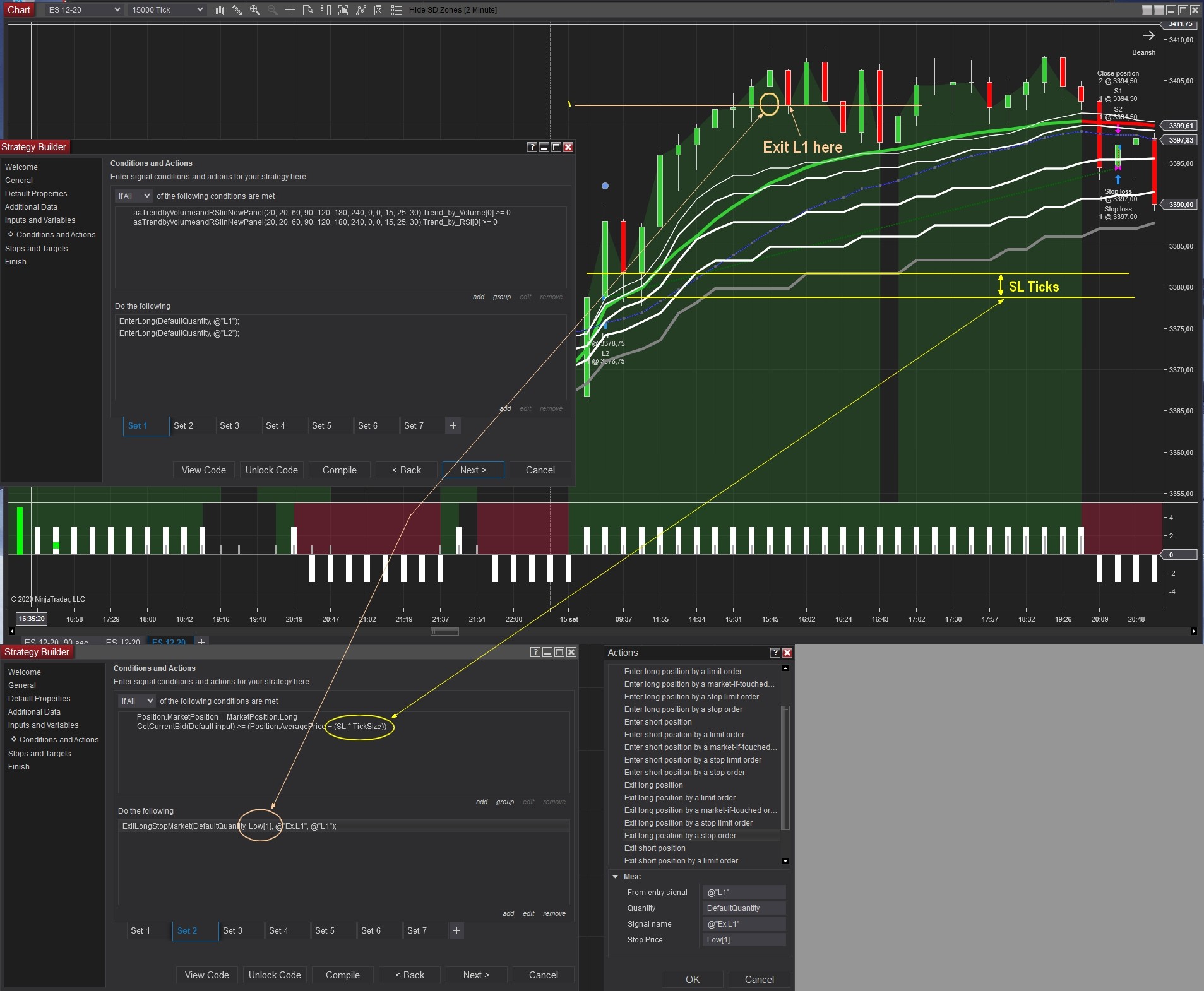Click OK in the Actions dialog
1204x991 pixels.
click(691, 979)
